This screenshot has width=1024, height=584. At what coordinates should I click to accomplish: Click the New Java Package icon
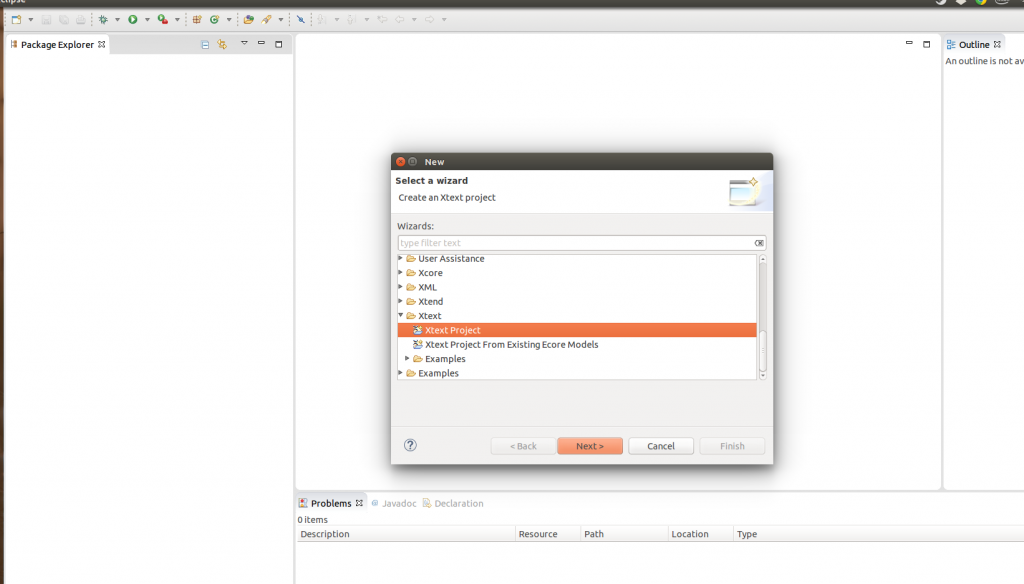197,20
